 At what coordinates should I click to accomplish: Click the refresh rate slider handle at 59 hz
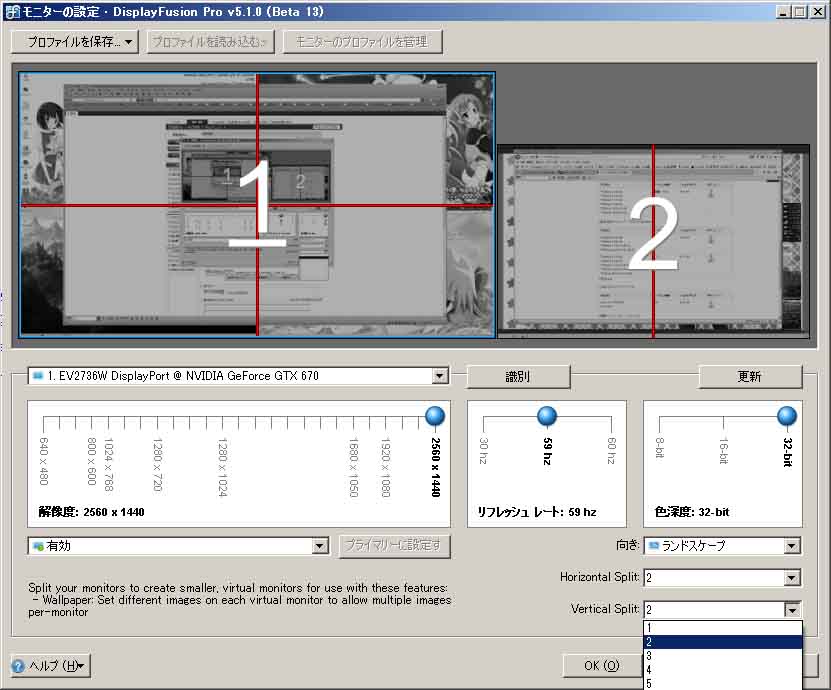[547, 416]
